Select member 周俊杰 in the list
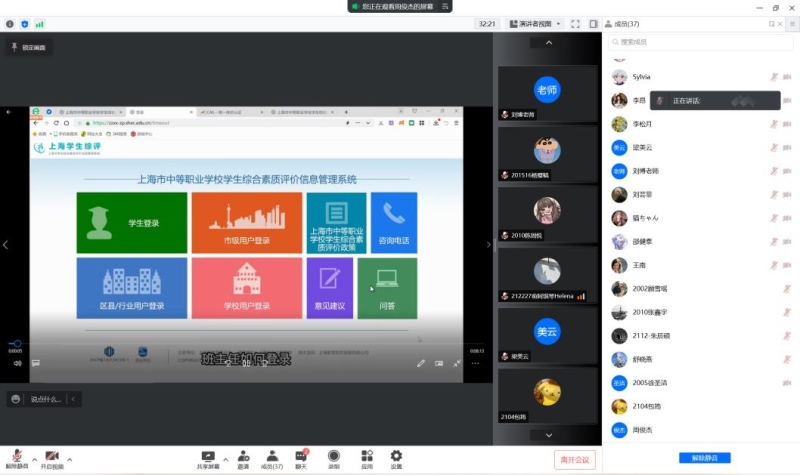800x475 pixels. pyautogui.click(x=701, y=430)
